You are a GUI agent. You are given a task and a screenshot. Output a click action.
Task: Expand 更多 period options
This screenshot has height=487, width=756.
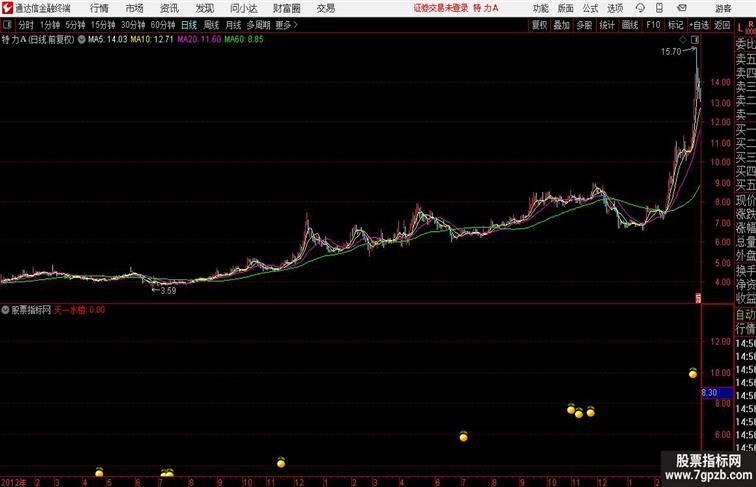(286, 25)
